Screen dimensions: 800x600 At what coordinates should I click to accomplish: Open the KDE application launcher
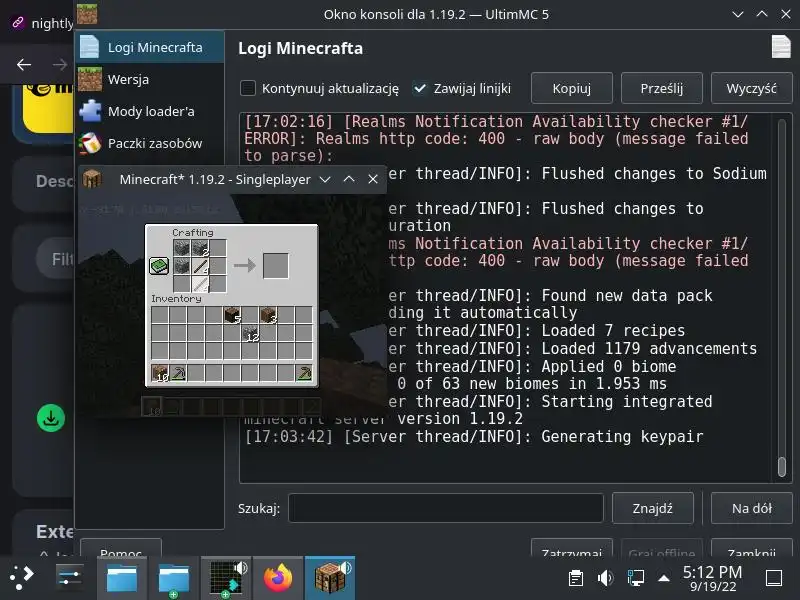point(21,578)
